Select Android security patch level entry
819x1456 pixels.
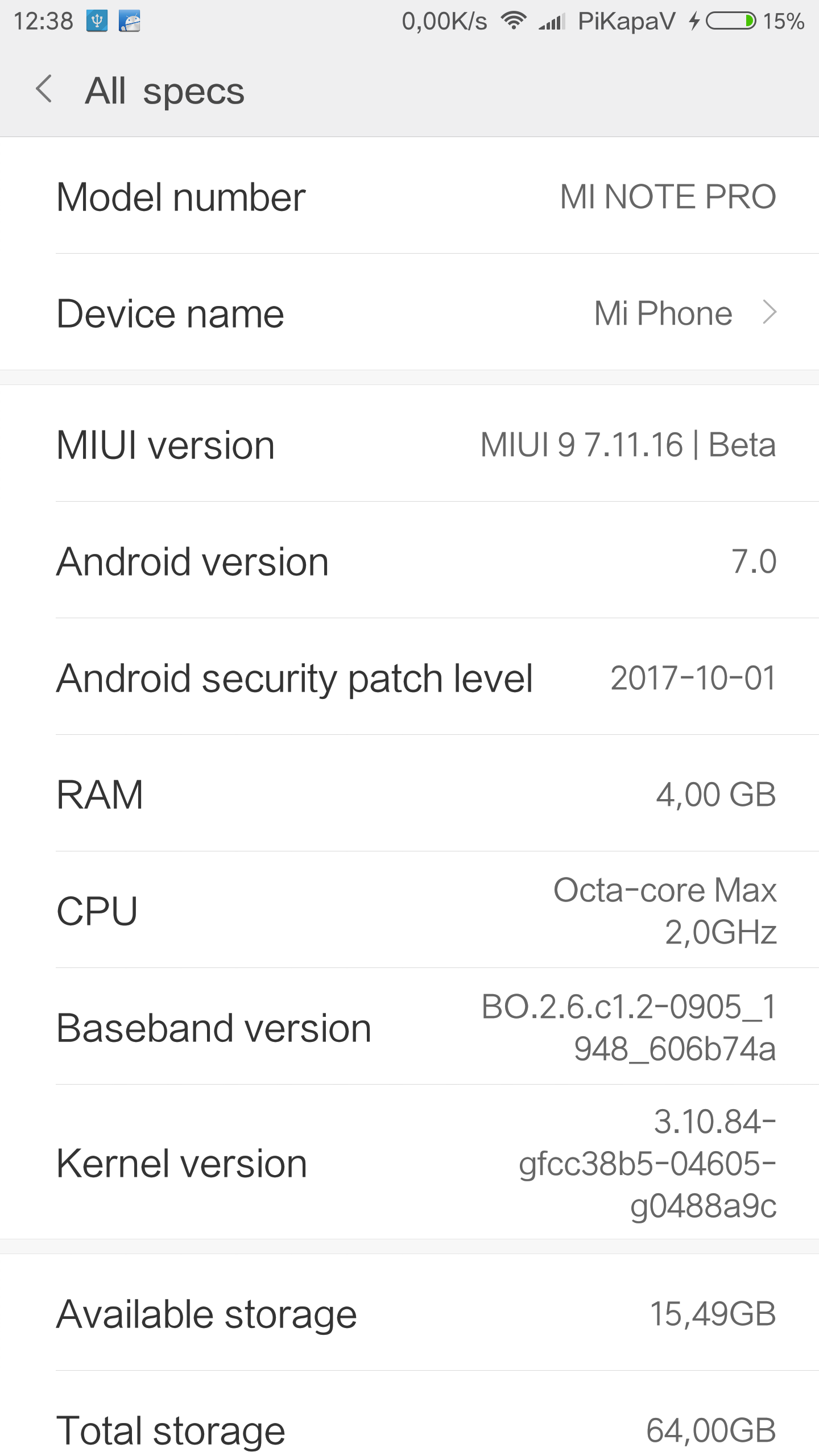409,677
